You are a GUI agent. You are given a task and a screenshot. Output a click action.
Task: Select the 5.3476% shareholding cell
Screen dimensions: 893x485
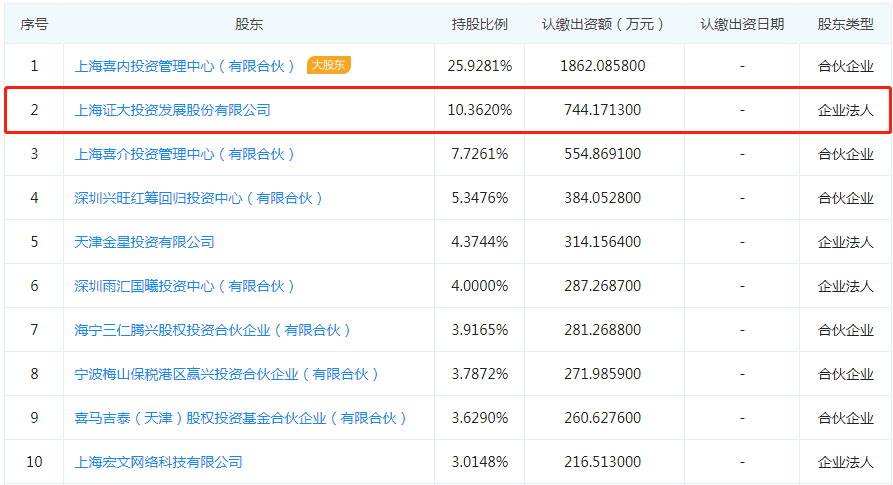click(x=480, y=198)
